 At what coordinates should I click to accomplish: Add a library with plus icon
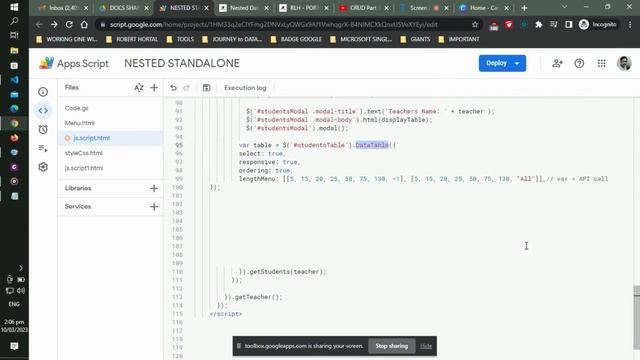(154, 188)
